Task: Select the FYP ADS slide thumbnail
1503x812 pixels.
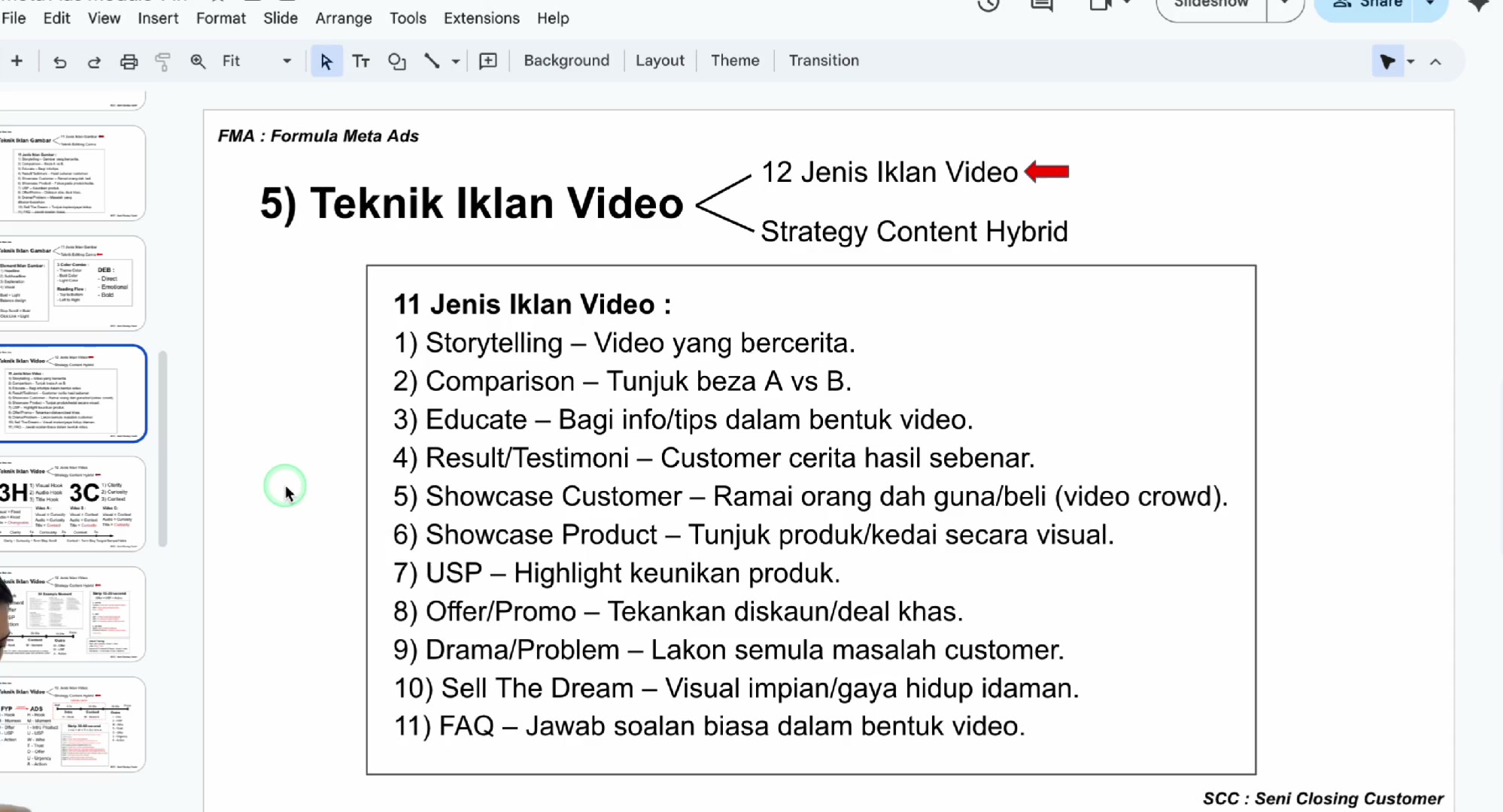Action: click(x=72, y=724)
